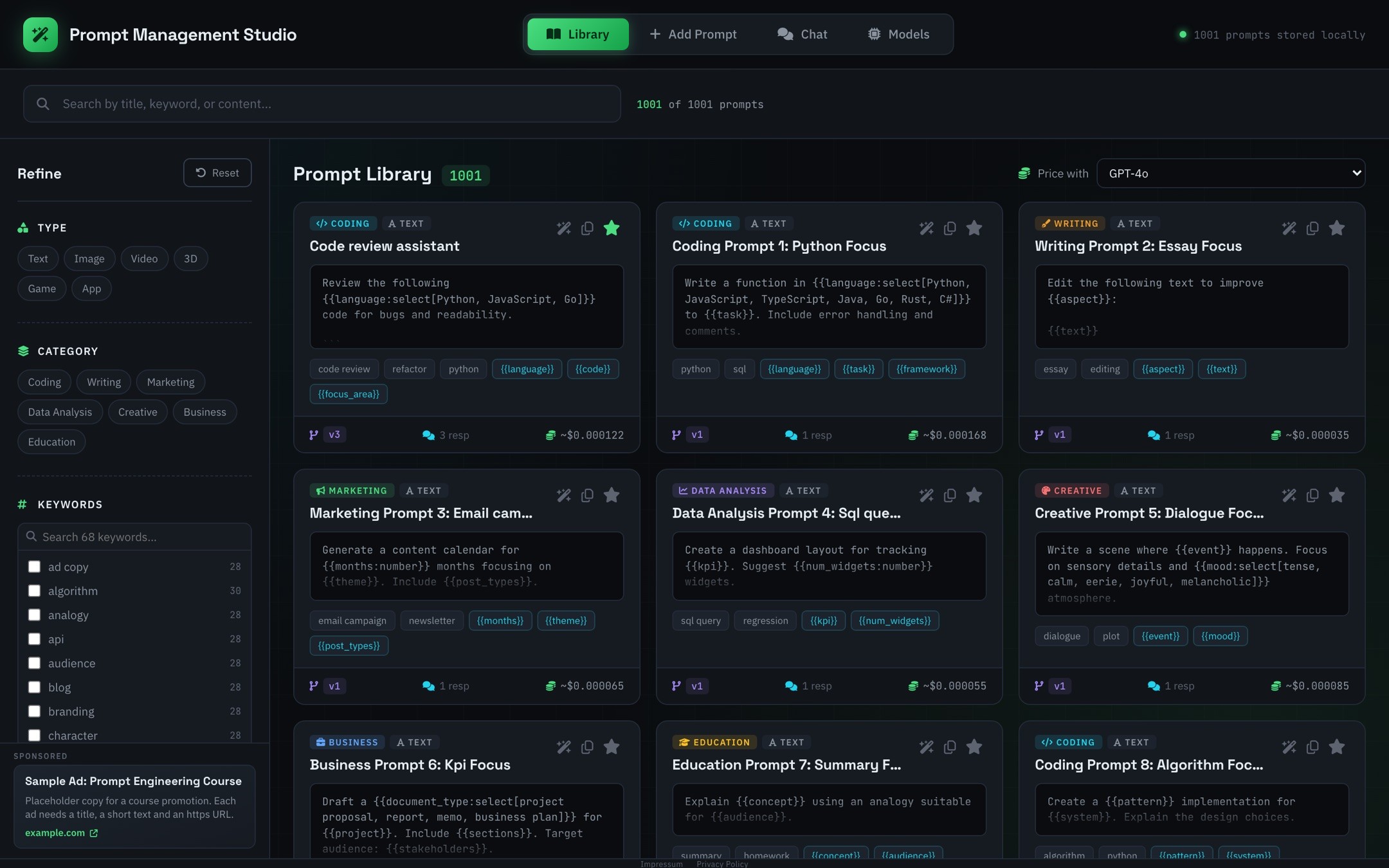The image size is (1389, 868).
Task: Click the {{focus_area}} variable tag
Action: [x=349, y=394]
